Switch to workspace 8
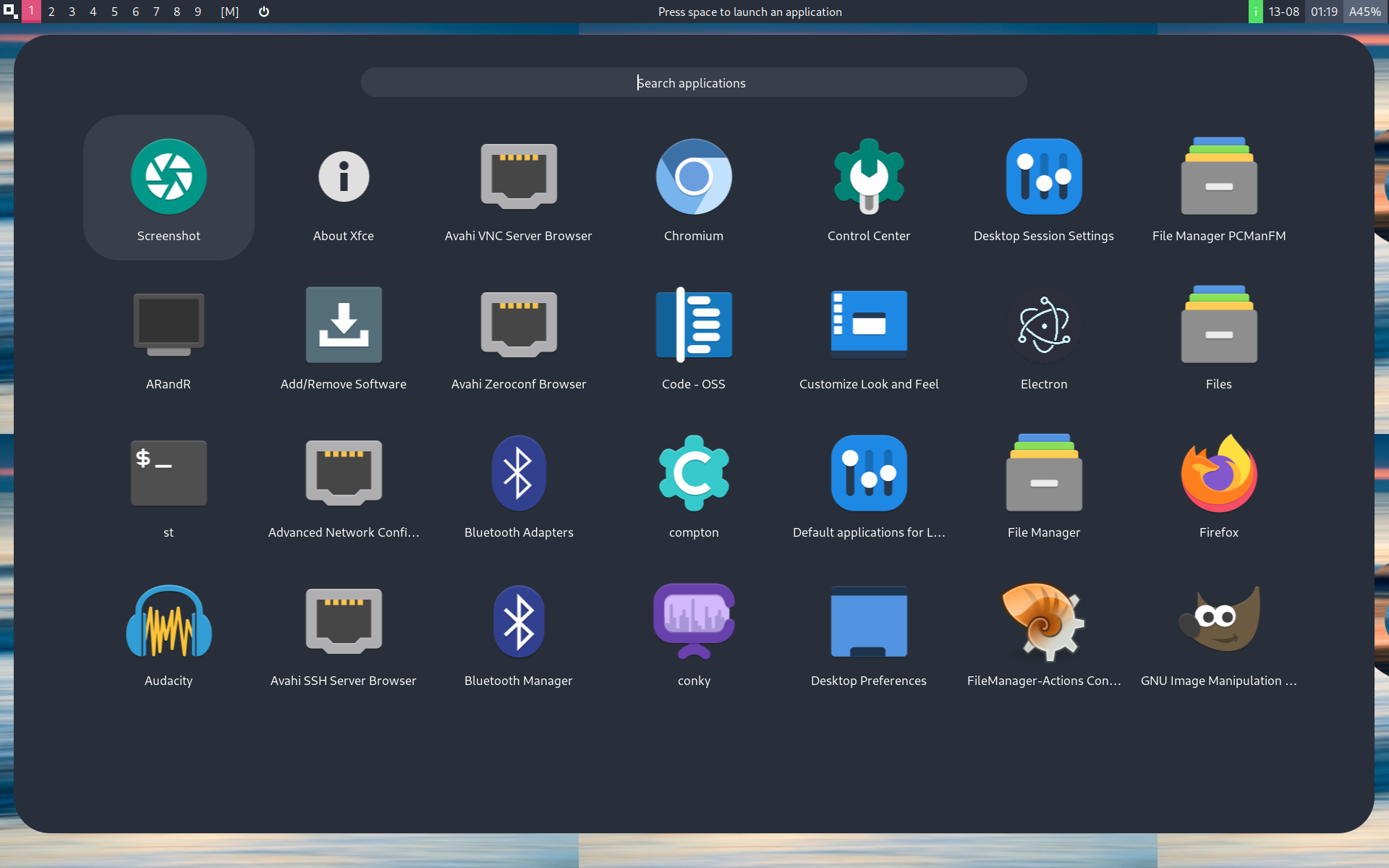 [177, 12]
